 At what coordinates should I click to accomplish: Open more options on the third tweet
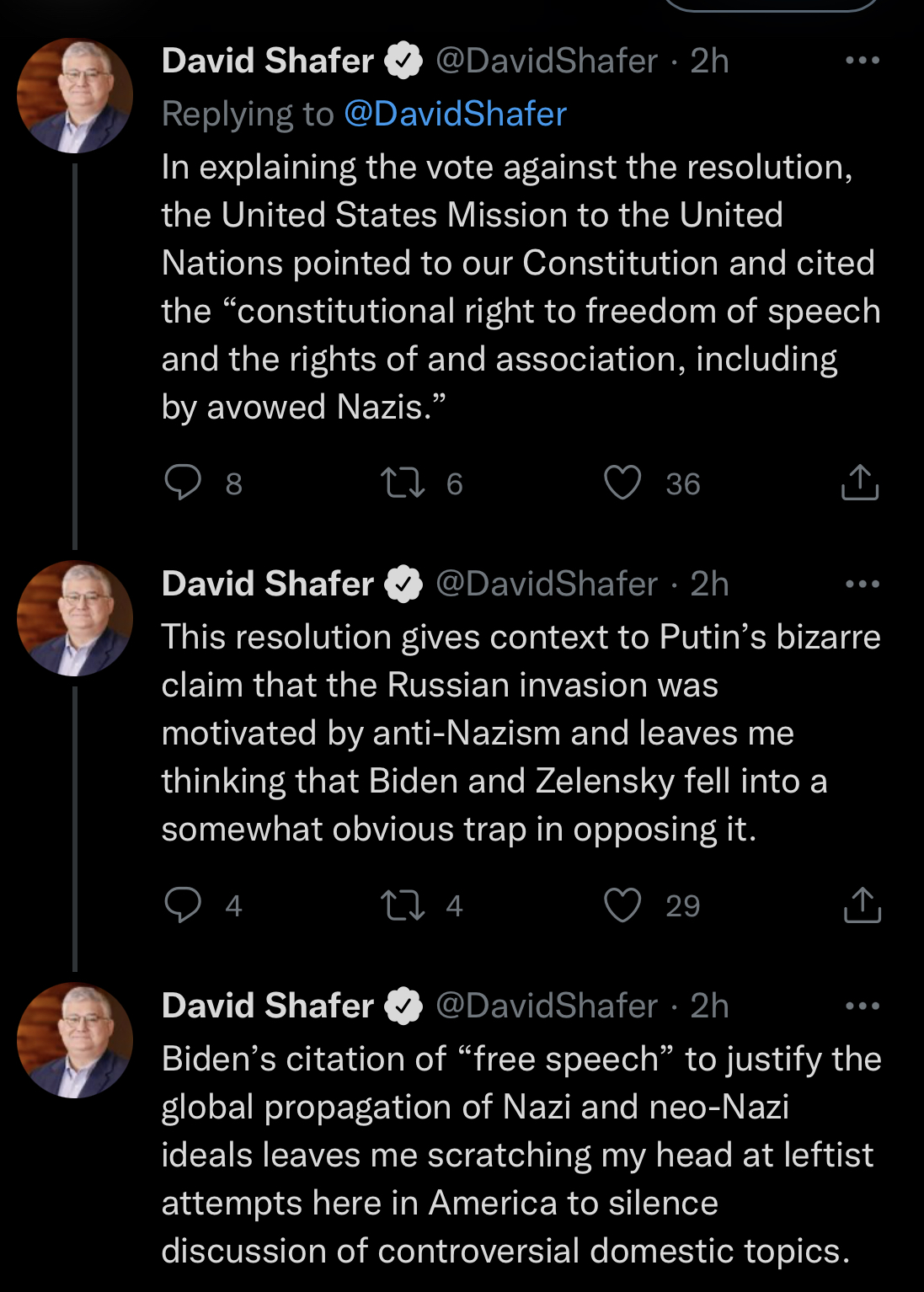tap(863, 1006)
